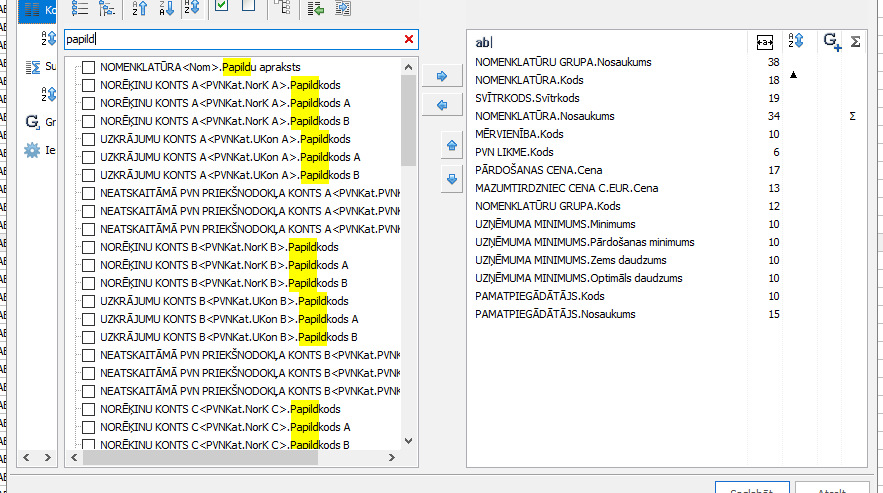Click the uncheck all fields toolbar icon
The height and width of the screenshot is (493, 883).
pos(248,6)
